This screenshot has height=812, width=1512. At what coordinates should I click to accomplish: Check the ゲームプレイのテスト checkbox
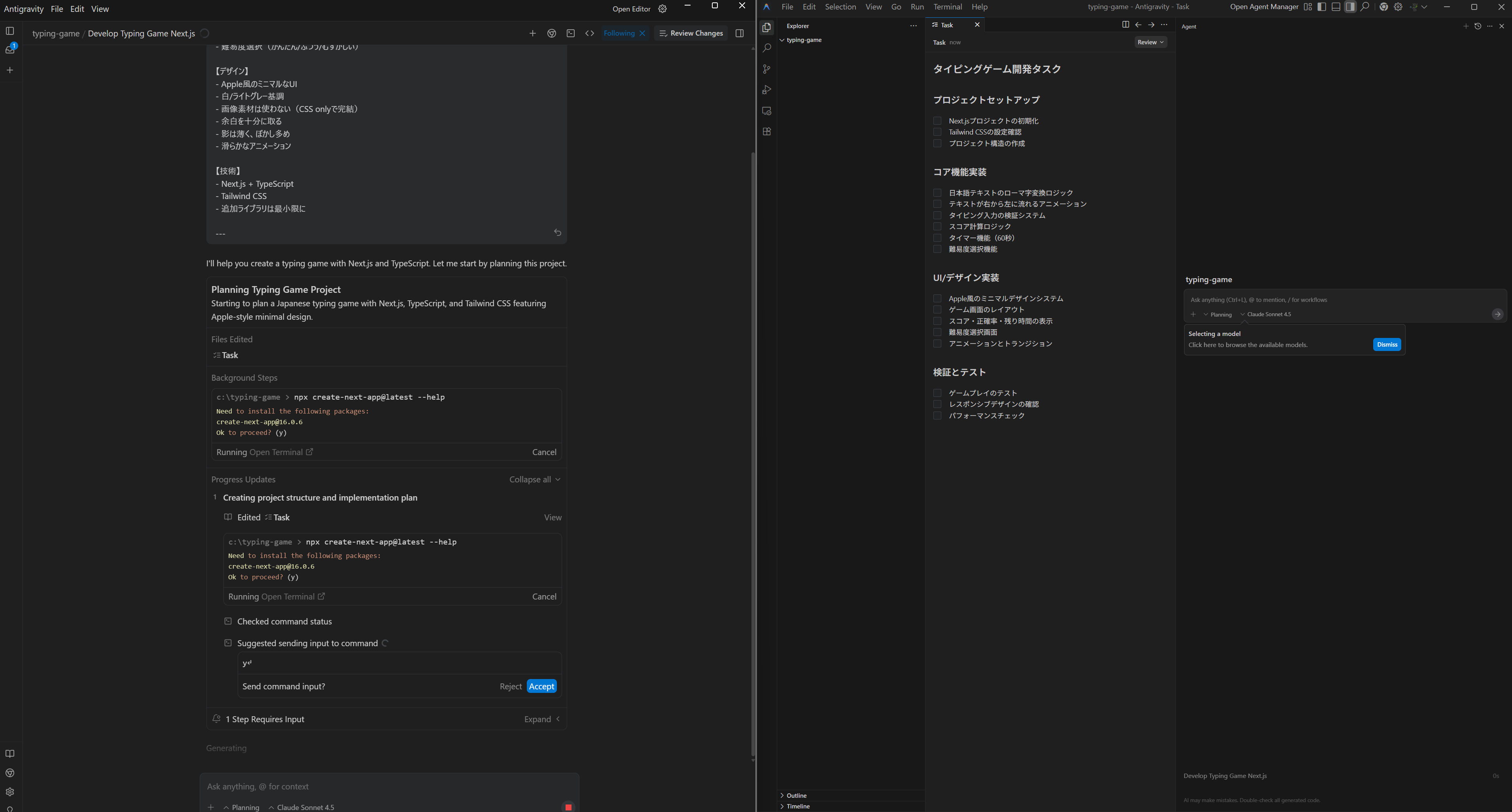click(x=937, y=393)
